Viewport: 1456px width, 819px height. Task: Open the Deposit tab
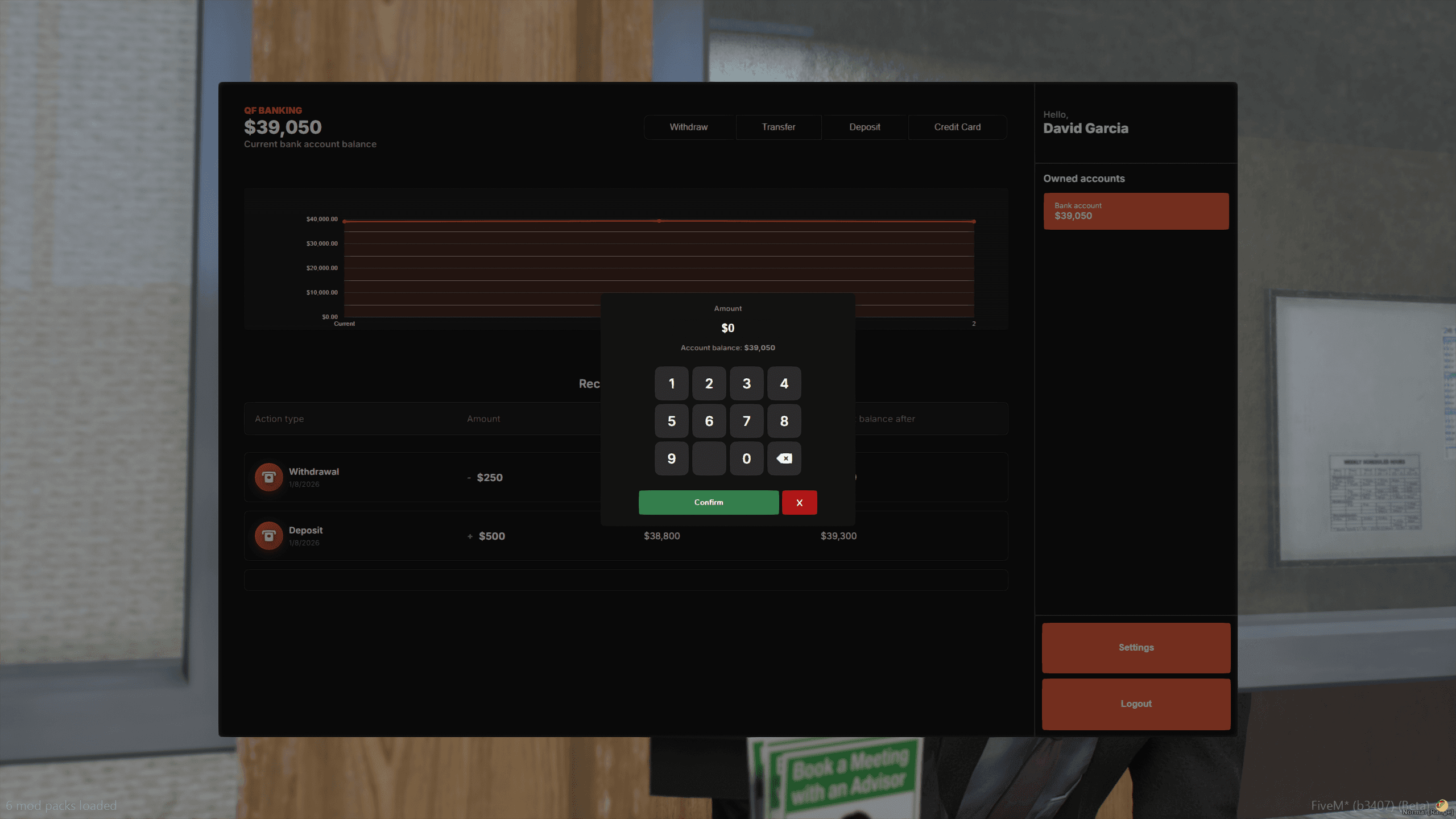[x=864, y=127]
